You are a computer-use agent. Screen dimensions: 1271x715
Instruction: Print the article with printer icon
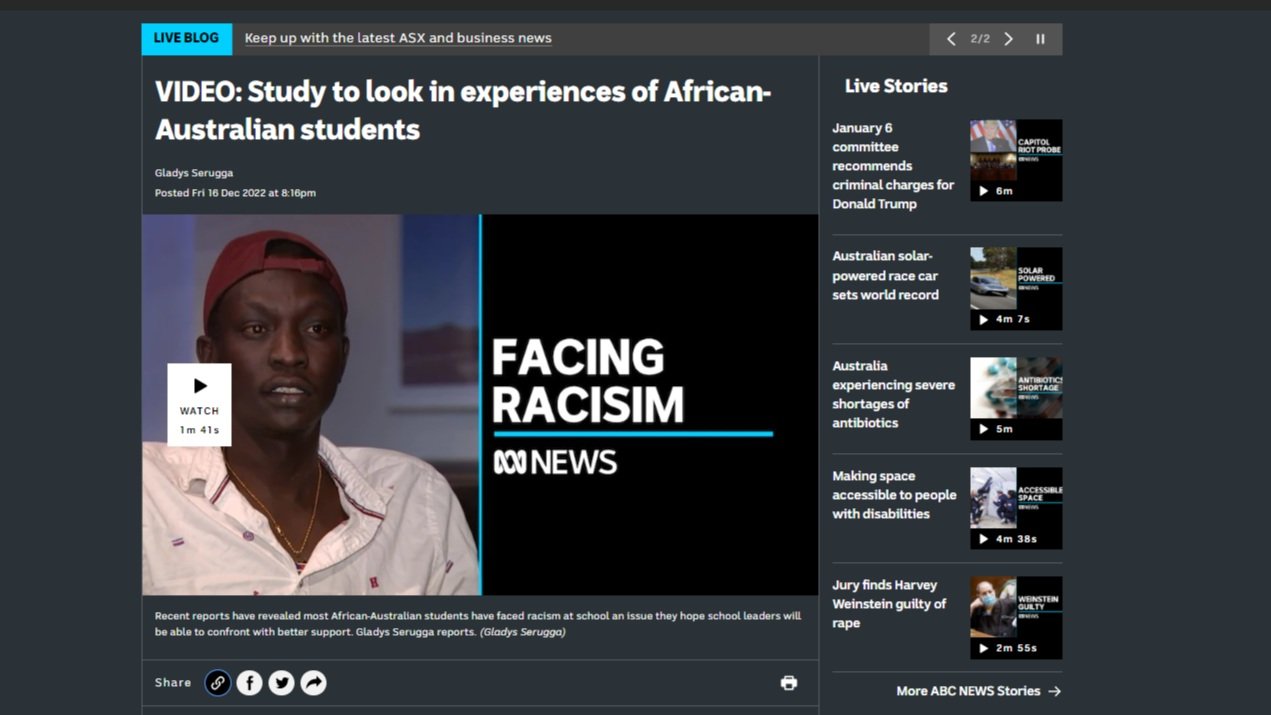click(x=789, y=683)
